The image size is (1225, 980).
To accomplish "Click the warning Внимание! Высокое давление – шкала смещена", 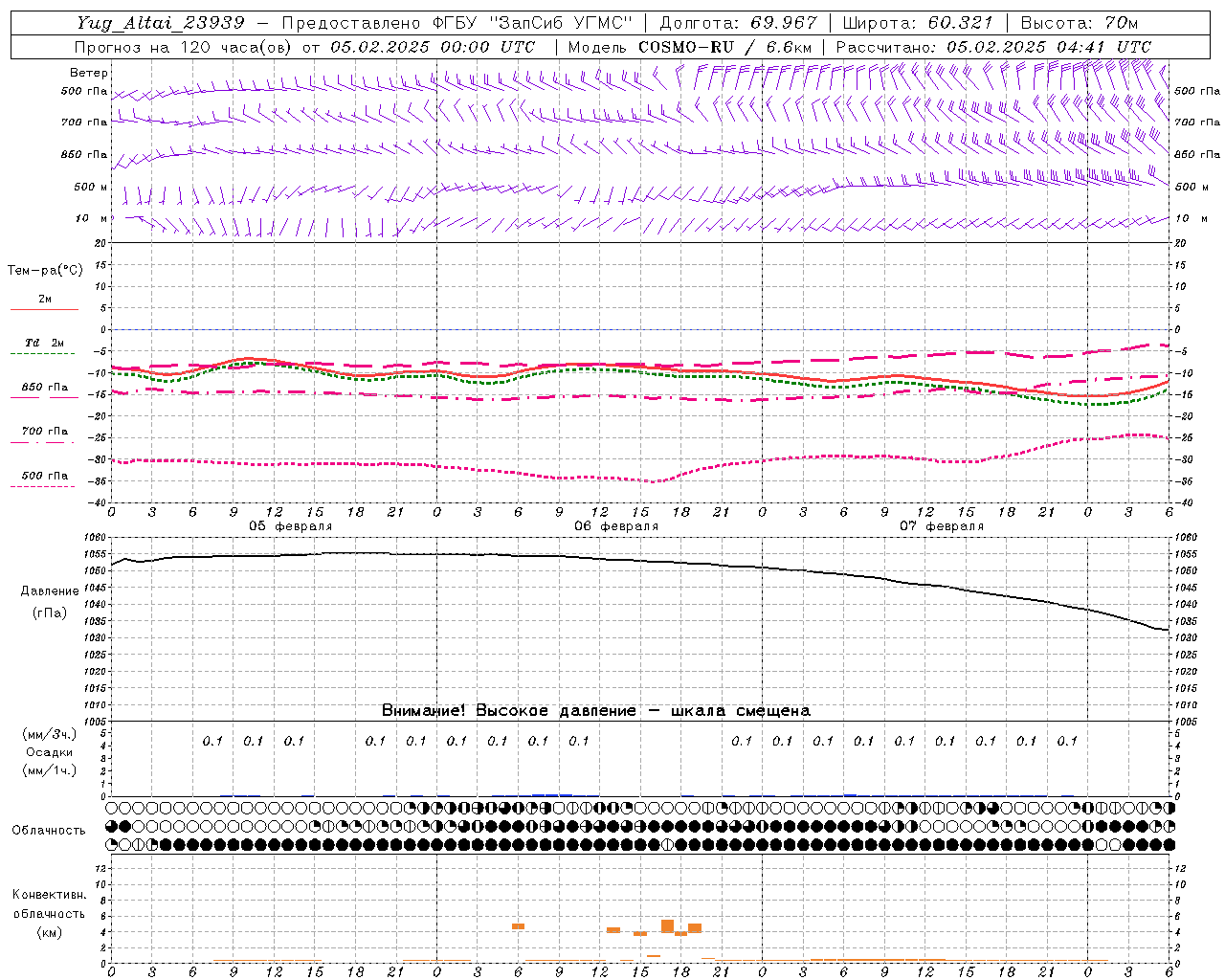I will click(x=596, y=711).
